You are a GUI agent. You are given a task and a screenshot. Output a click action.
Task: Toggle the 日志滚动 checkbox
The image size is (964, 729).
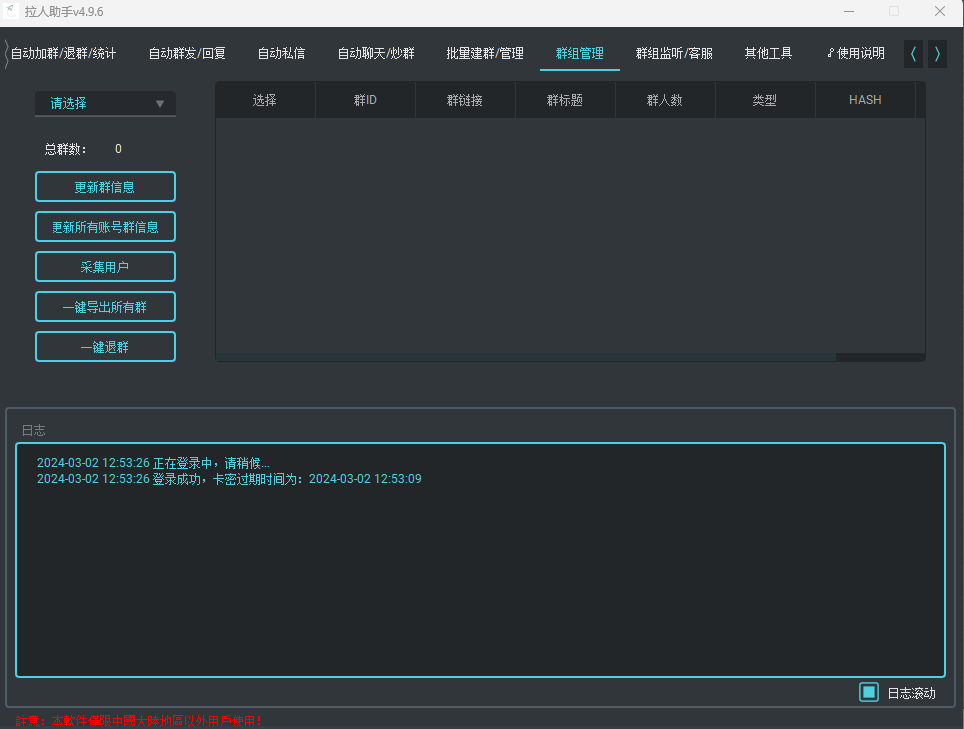869,692
